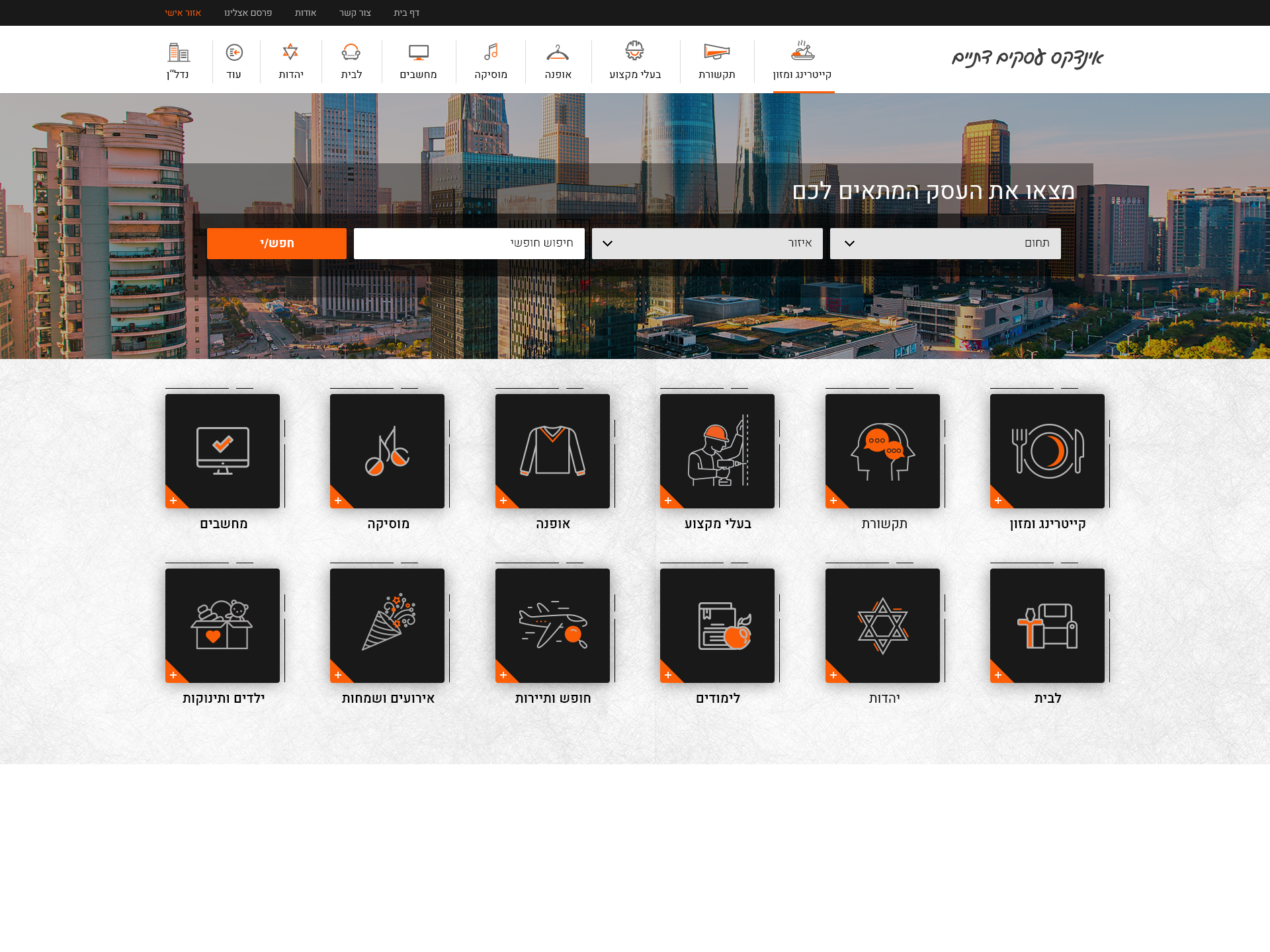1270x952 pixels.
Task: Click the צור קשר contact link
Action: pos(355,13)
